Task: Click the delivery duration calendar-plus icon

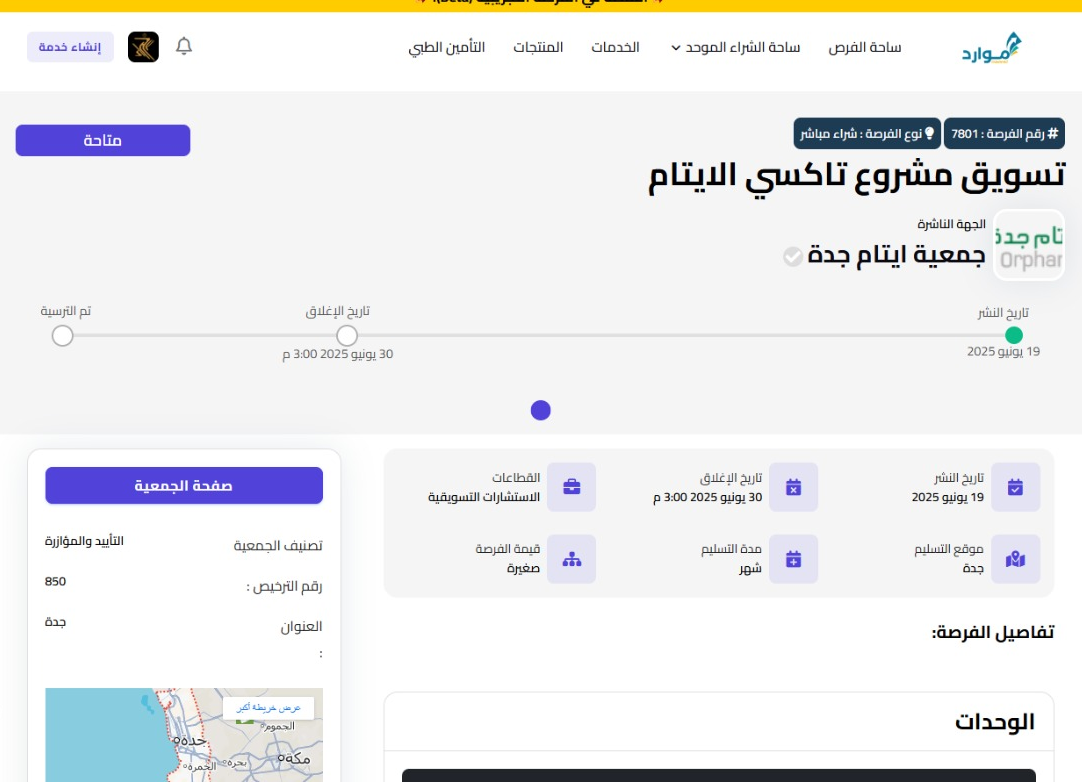Action: click(794, 559)
